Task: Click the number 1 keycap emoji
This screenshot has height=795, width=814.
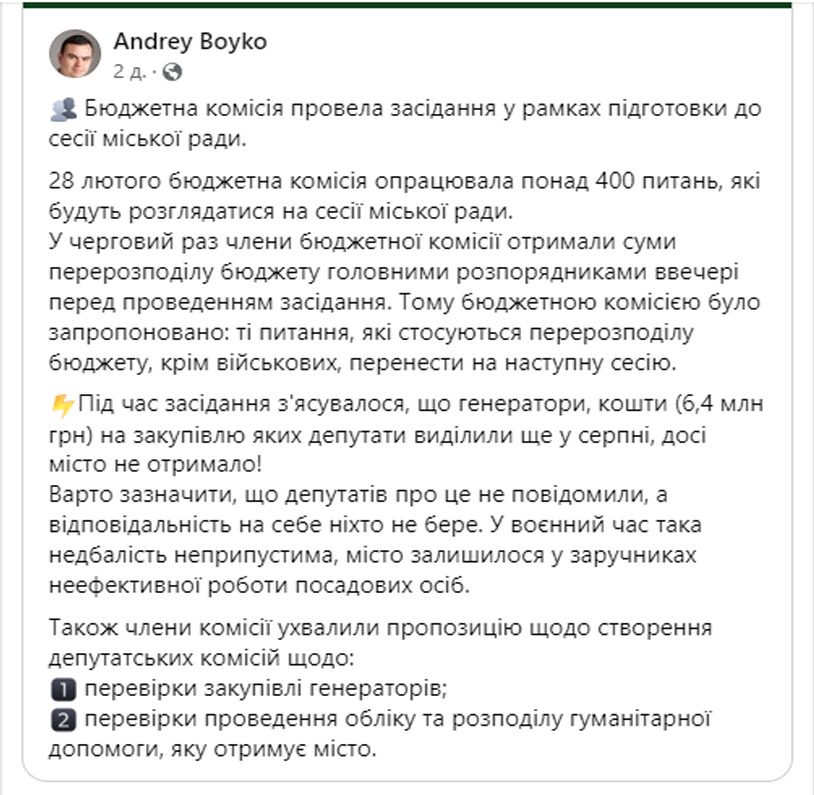Action: (x=62, y=688)
